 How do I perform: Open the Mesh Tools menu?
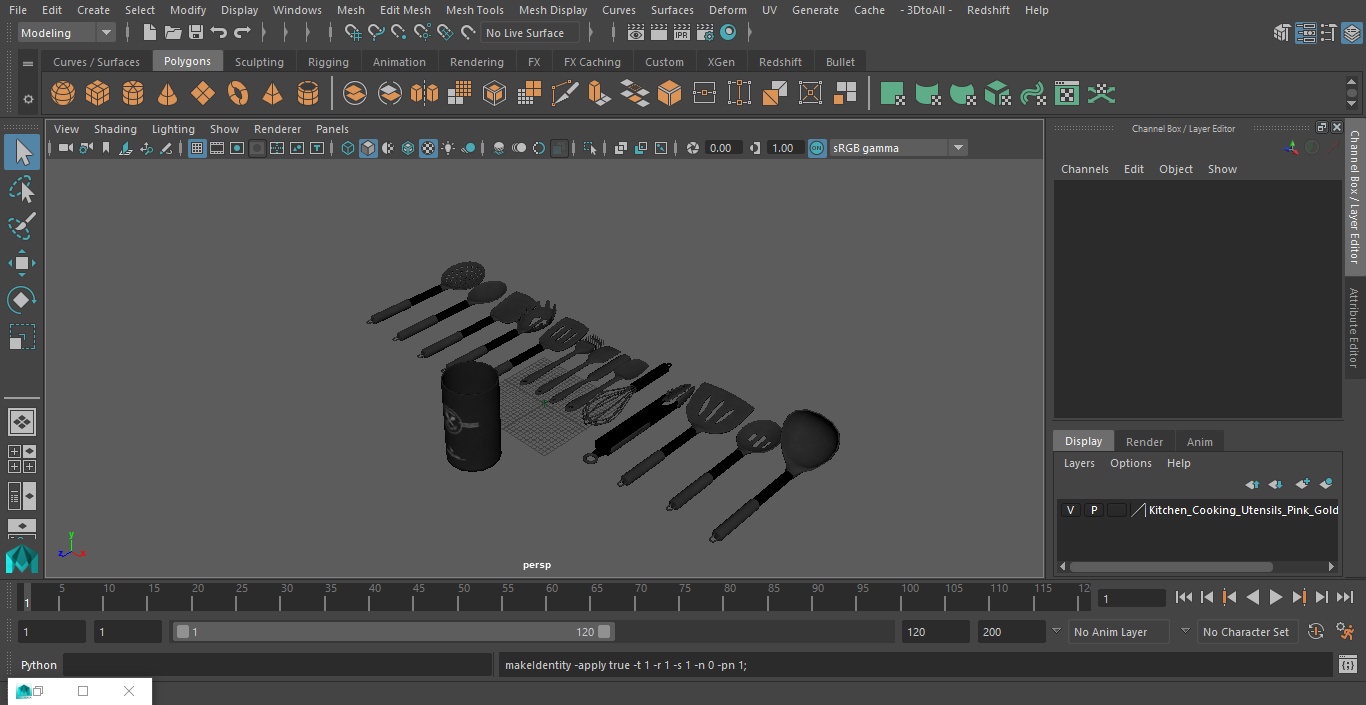coord(474,10)
